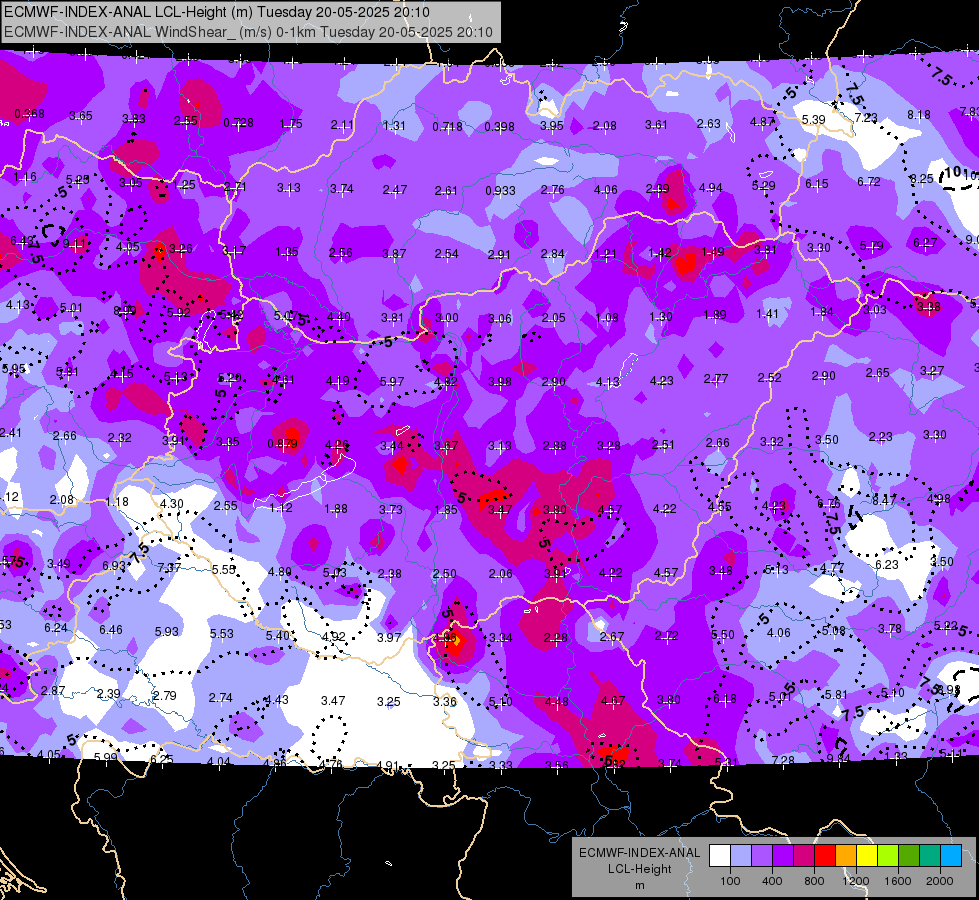Screen dimensions: 979x900
Task: Click the grid value 0.718
Action: (x=448, y=127)
